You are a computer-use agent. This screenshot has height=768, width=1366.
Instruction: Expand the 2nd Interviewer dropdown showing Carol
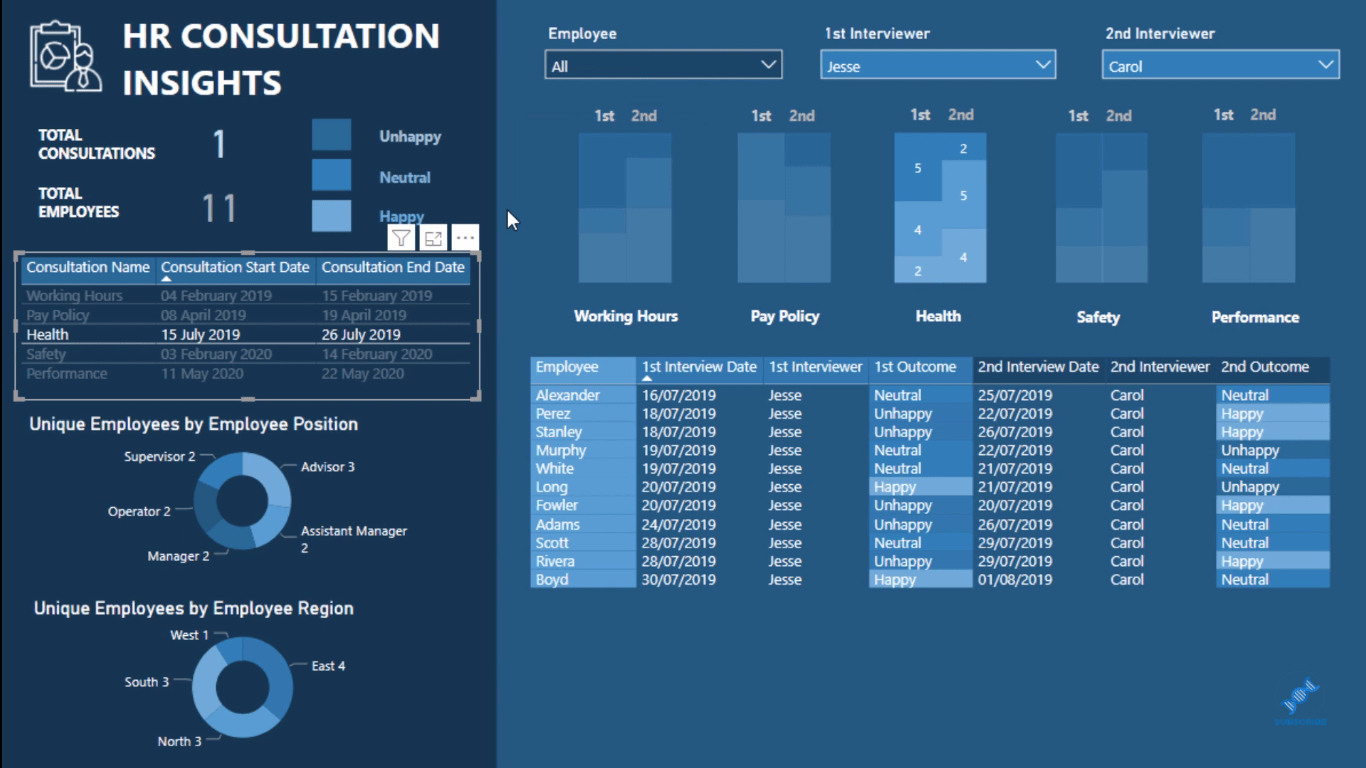tap(1221, 66)
